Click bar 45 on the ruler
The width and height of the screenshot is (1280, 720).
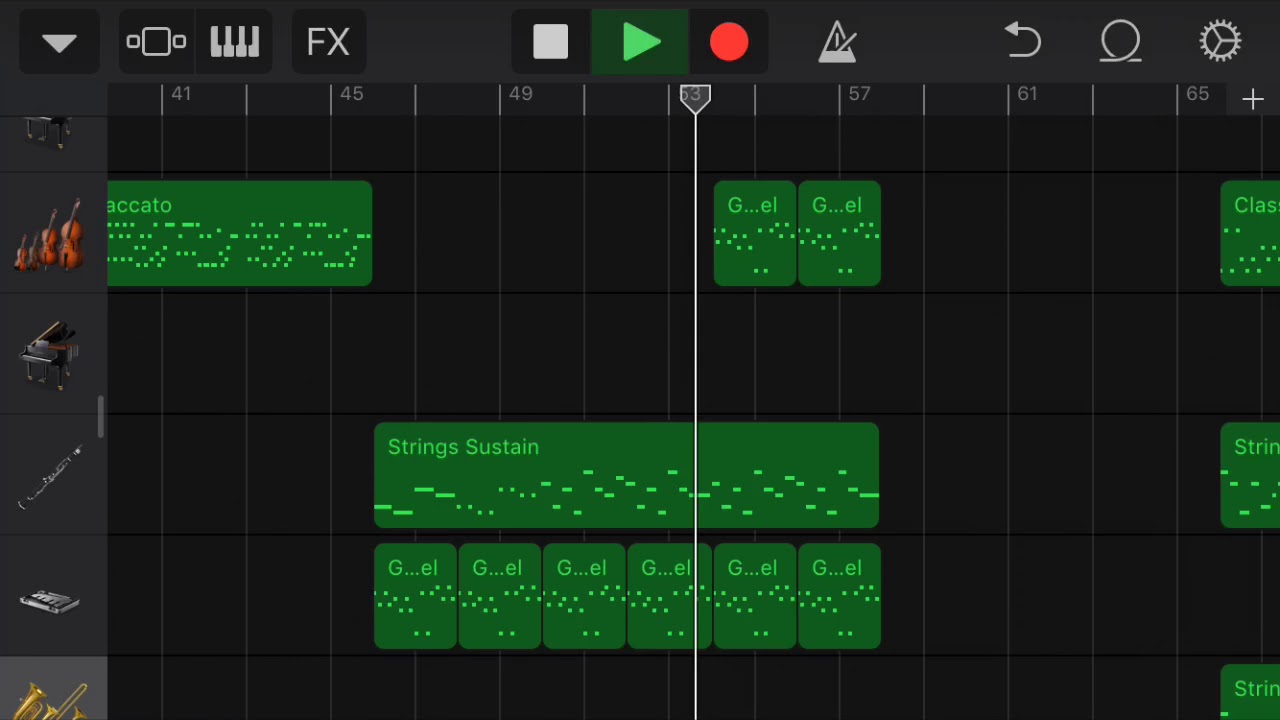pyautogui.click(x=351, y=94)
